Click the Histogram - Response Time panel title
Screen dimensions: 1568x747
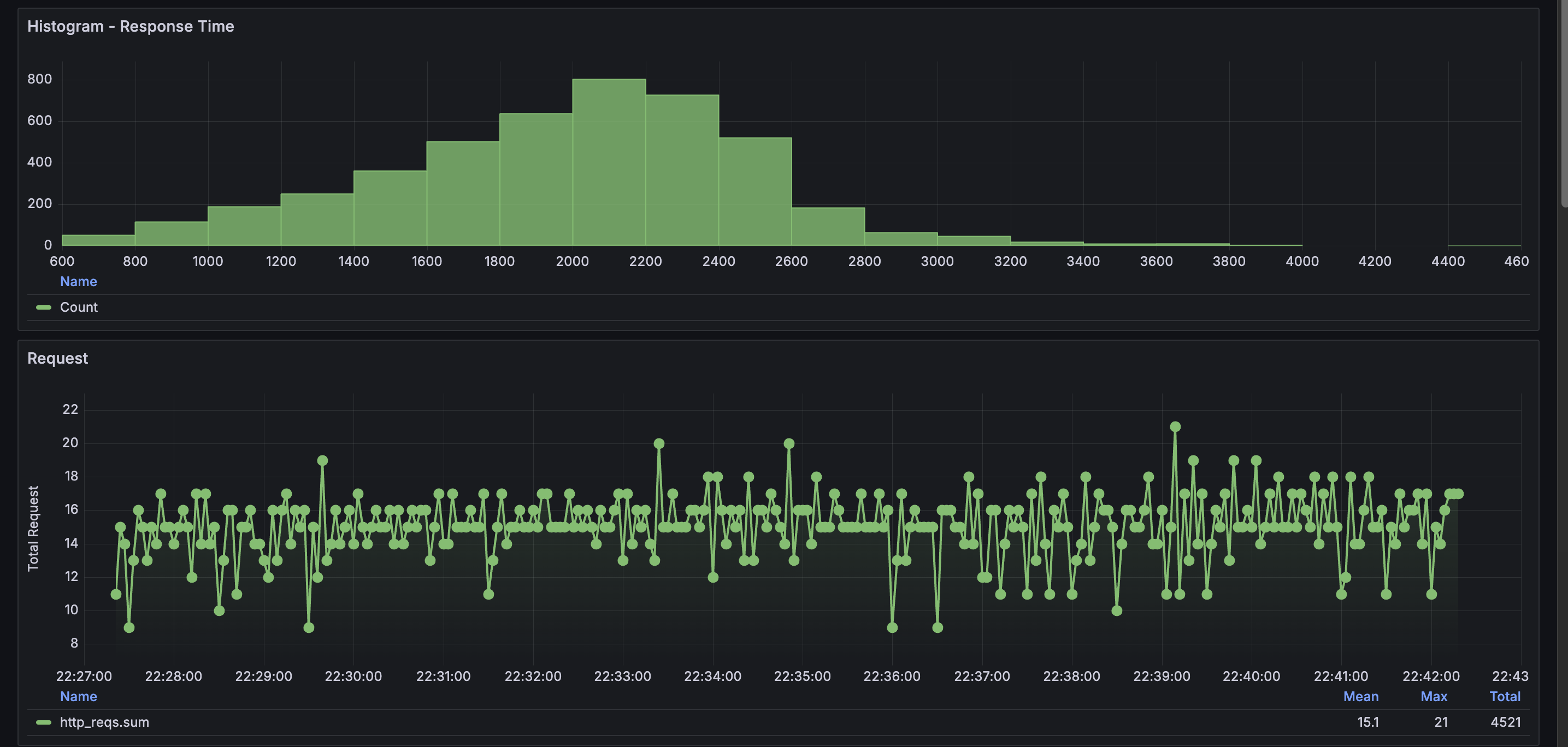click(130, 26)
